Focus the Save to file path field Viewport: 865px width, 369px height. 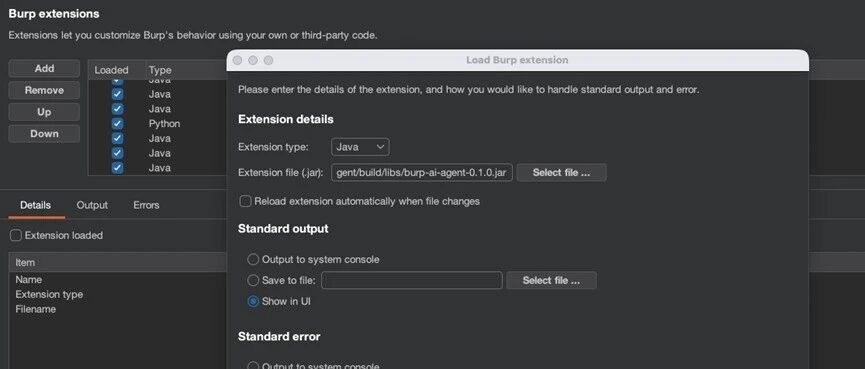pyautogui.click(x=412, y=280)
